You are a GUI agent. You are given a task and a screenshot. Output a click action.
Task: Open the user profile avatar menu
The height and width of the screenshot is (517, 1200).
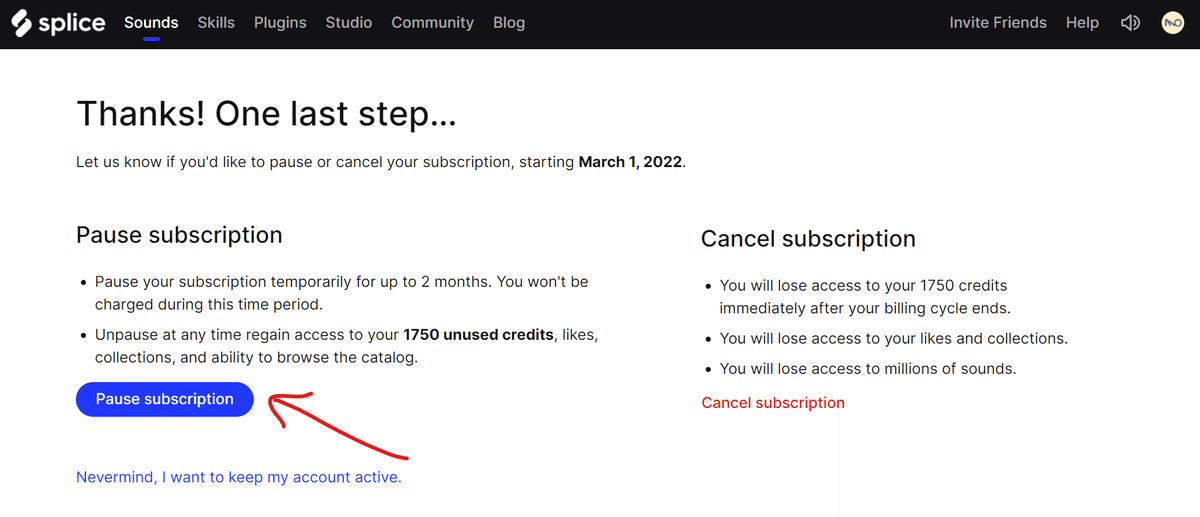coord(1173,23)
